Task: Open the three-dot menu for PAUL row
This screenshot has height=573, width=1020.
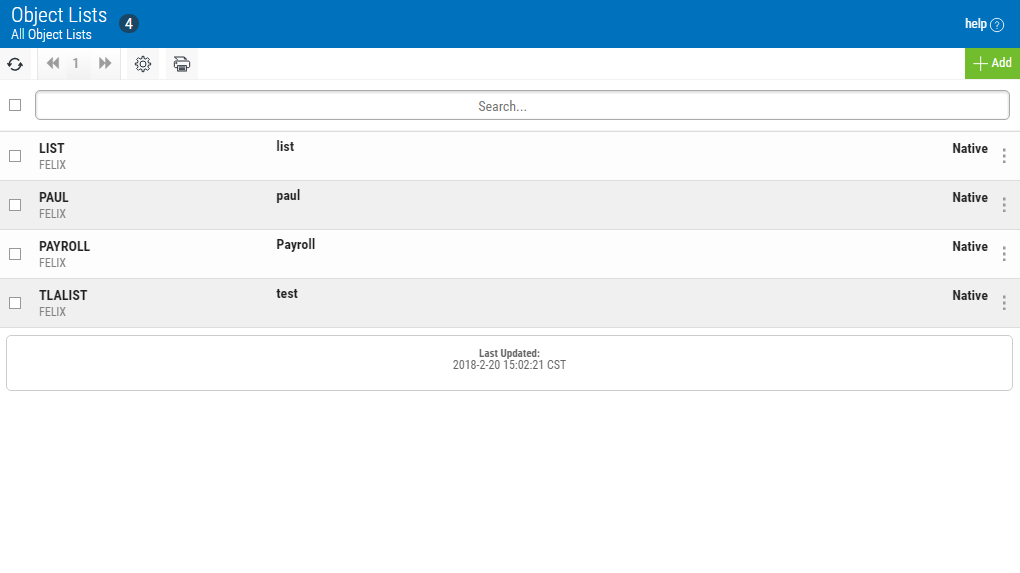Action: tap(1004, 205)
